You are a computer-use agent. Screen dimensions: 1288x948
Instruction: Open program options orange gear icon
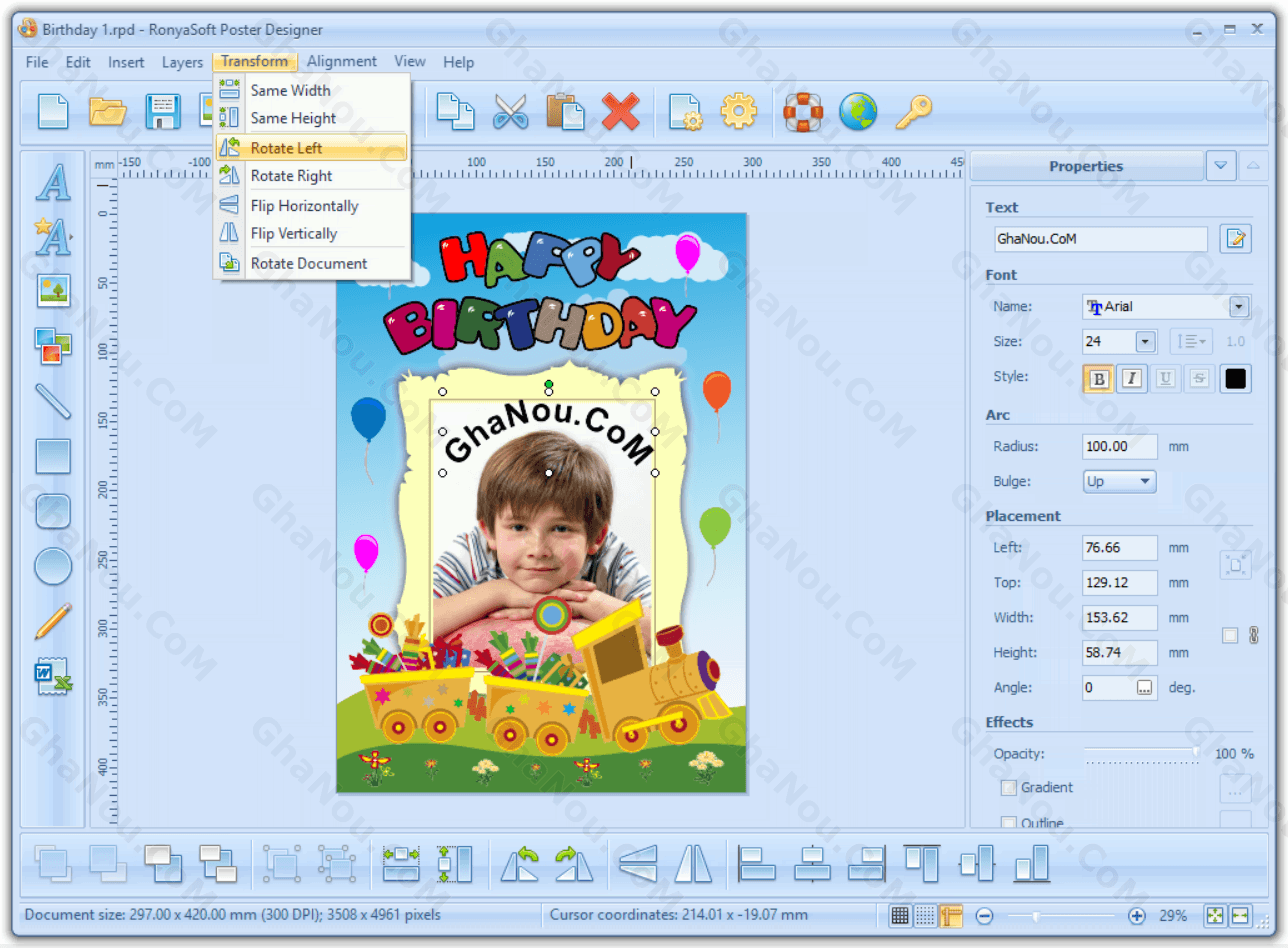coord(739,110)
